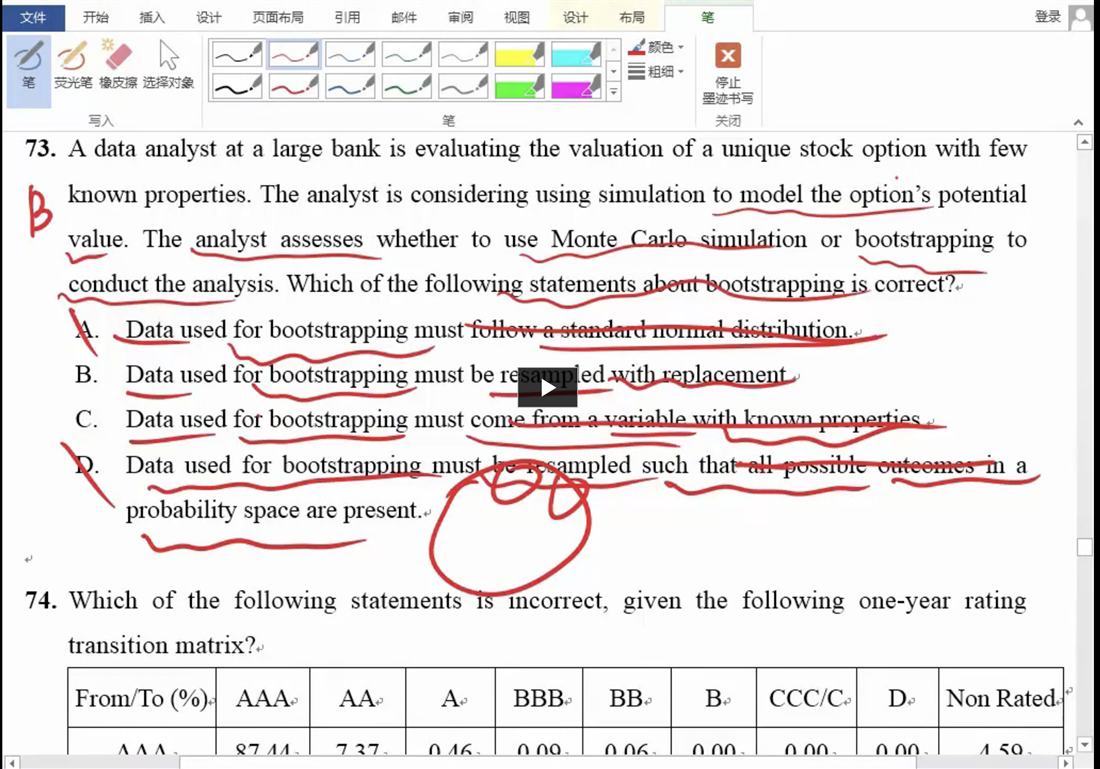Click the 'BB' column header cell
Screen dimensions: 1100x769
pyautogui.click(x=627, y=698)
